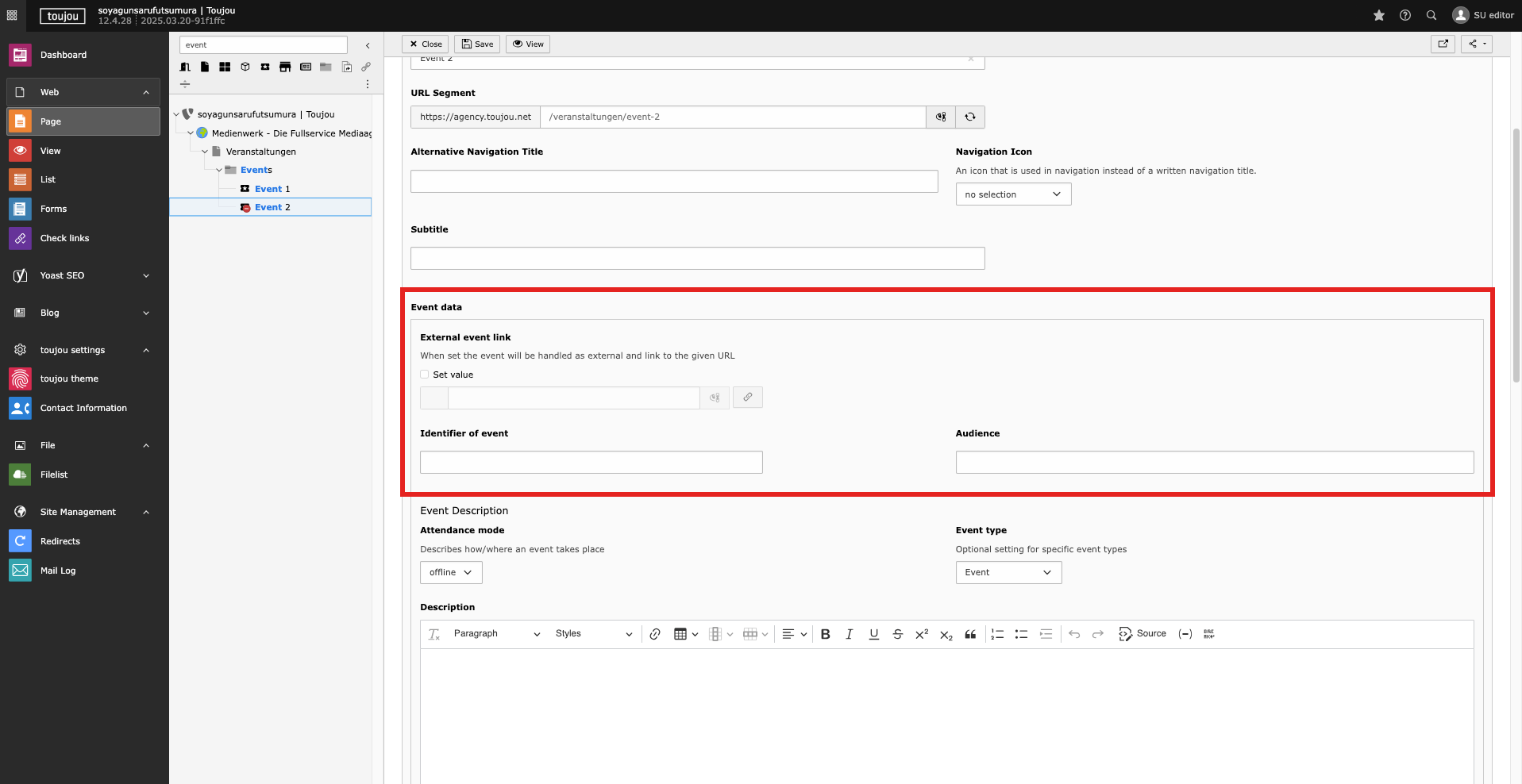
Task: Open the Attendance mode dropdown
Action: (x=451, y=572)
